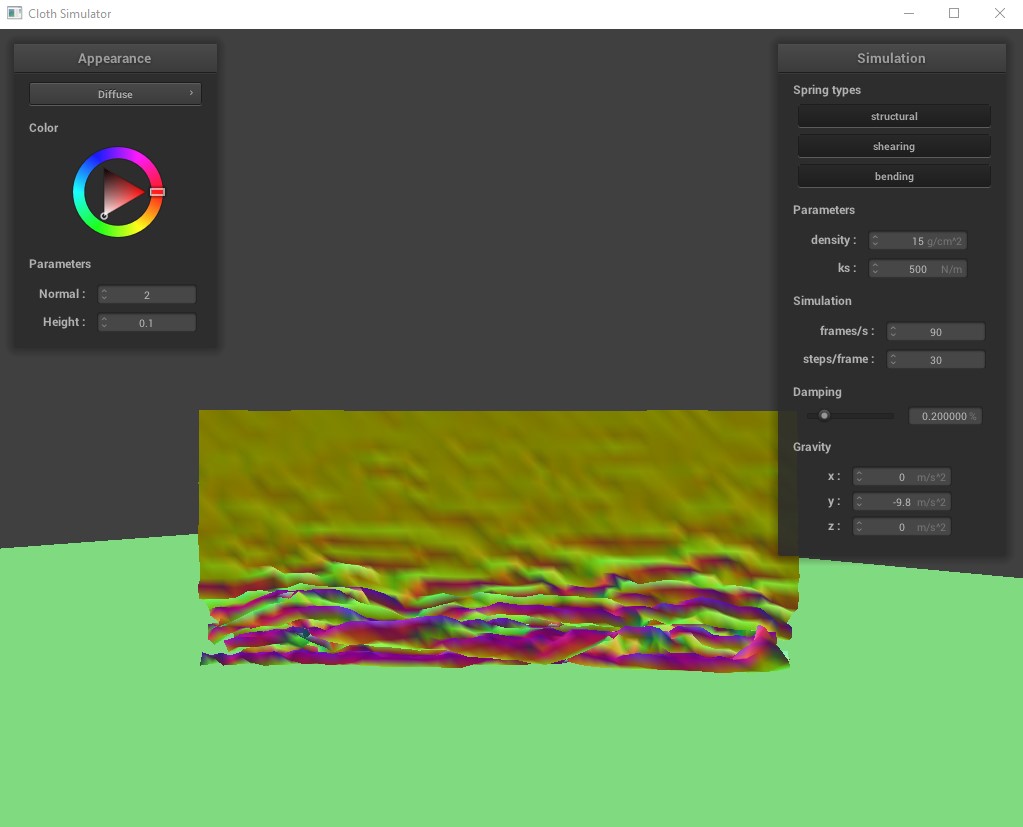Click the Cloth Simulator window icon
This screenshot has width=1023, height=827.
pos(14,13)
